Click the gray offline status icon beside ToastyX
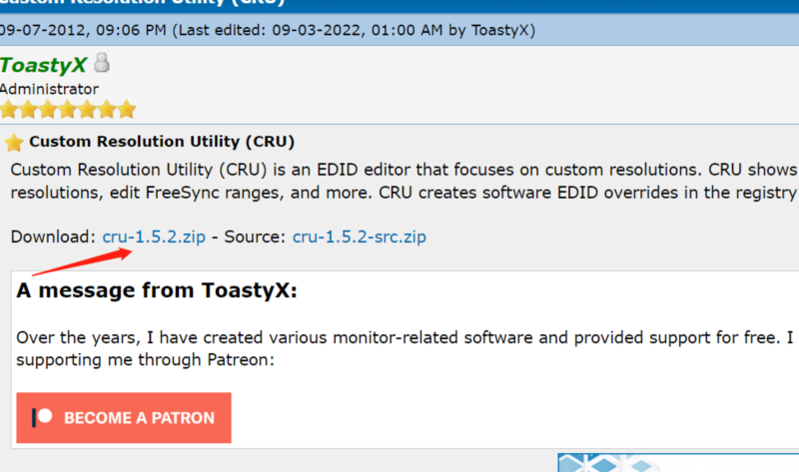The image size is (799, 472). tap(102, 64)
